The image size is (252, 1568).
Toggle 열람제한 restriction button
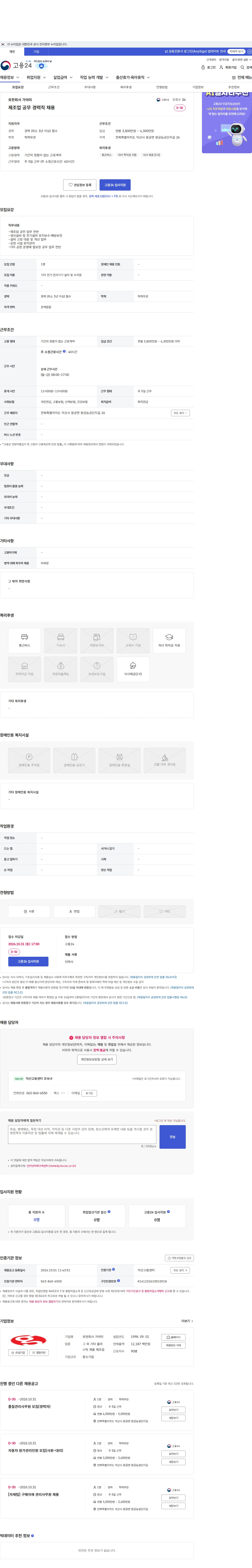coord(39,1353)
